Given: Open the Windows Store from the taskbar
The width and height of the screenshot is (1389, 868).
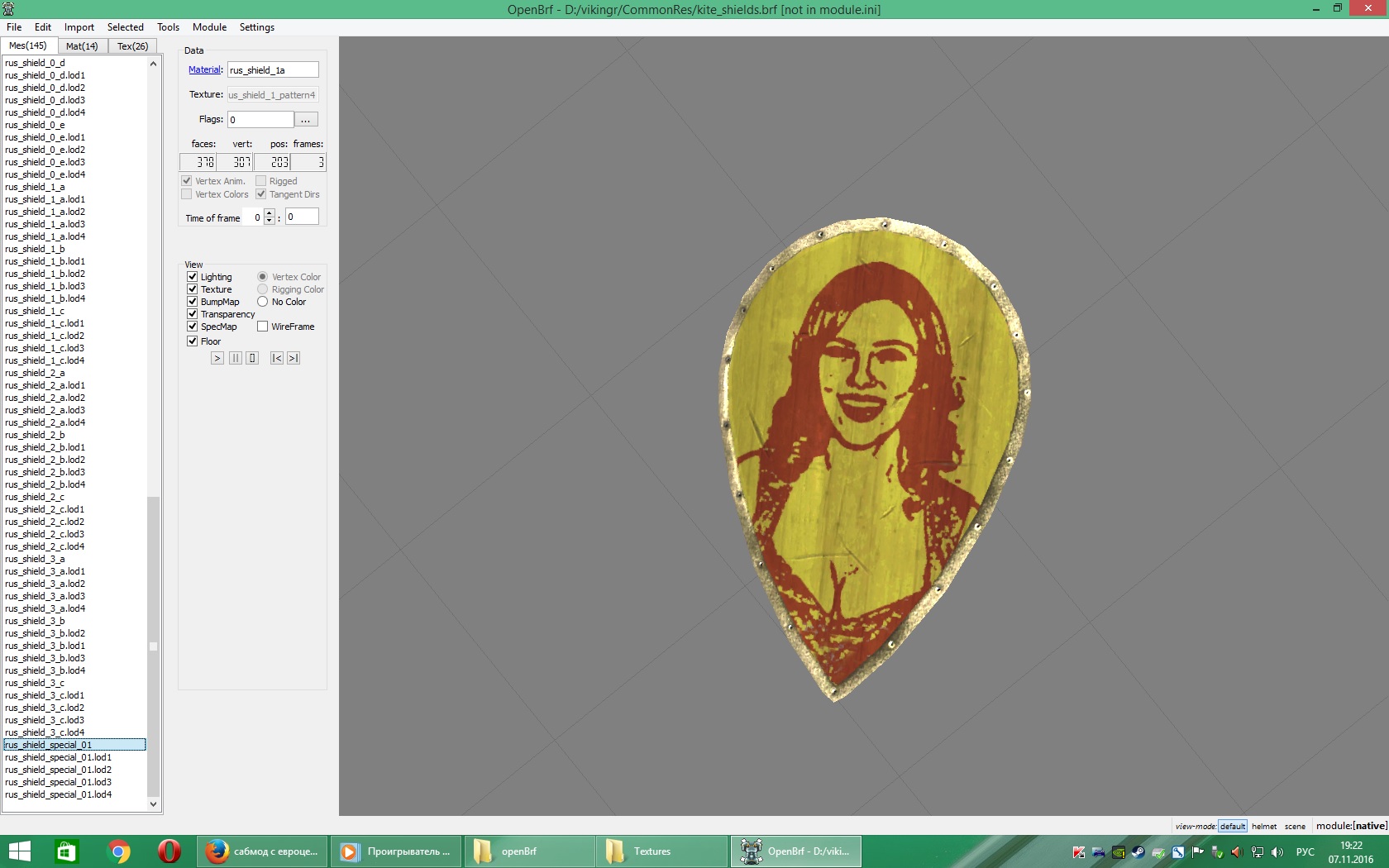Looking at the screenshot, I should [x=66, y=851].
